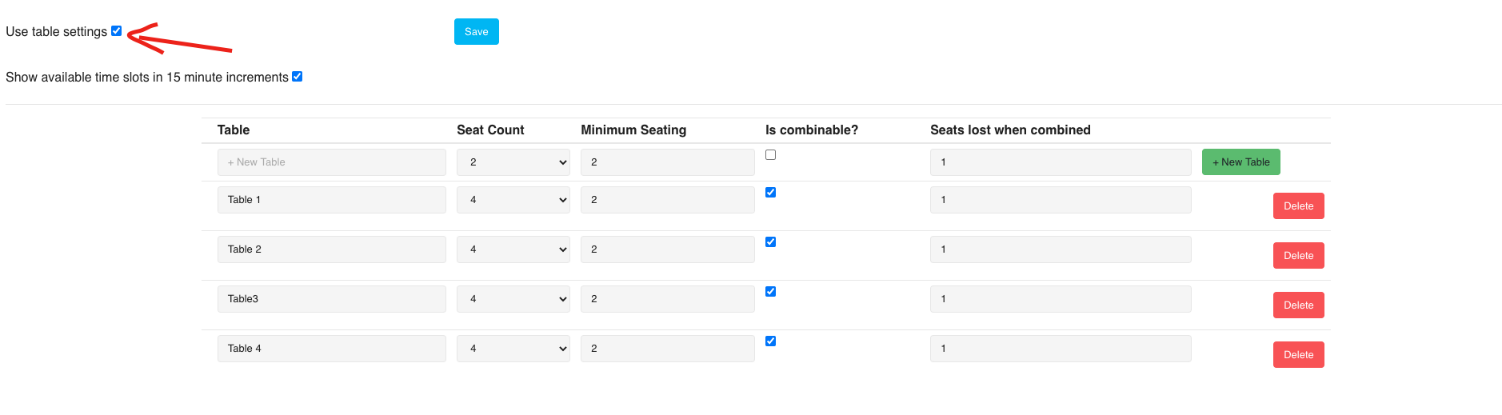Image resolution: width=1502 pixels, height=415 pixels.
Task: Expand Seat Count dropdown for Table 2
Action: click(513, 249)
